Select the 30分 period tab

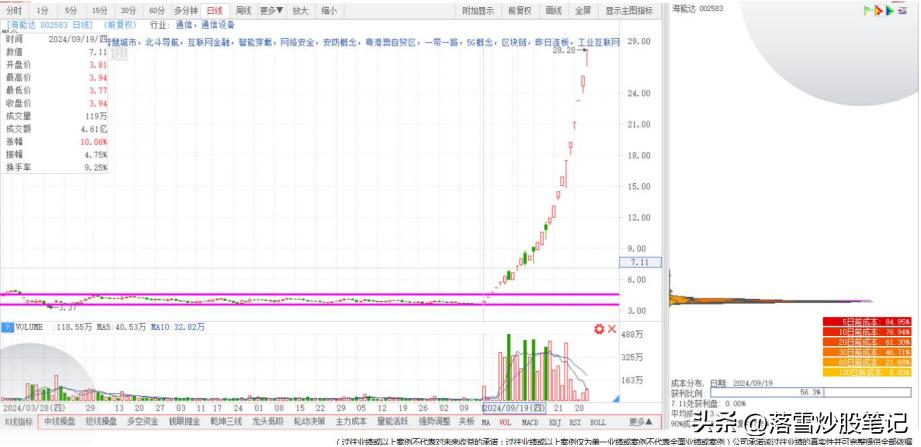point(128,11)
